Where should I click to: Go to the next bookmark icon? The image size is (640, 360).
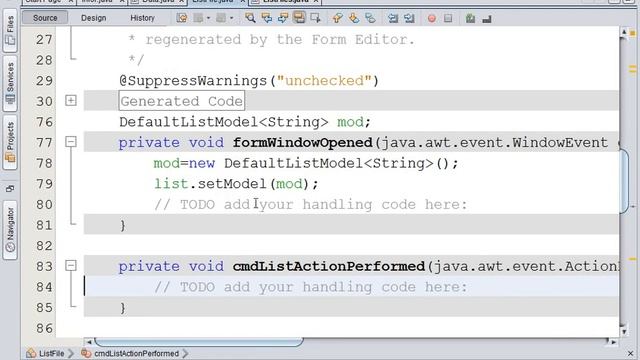coord(353,18)
